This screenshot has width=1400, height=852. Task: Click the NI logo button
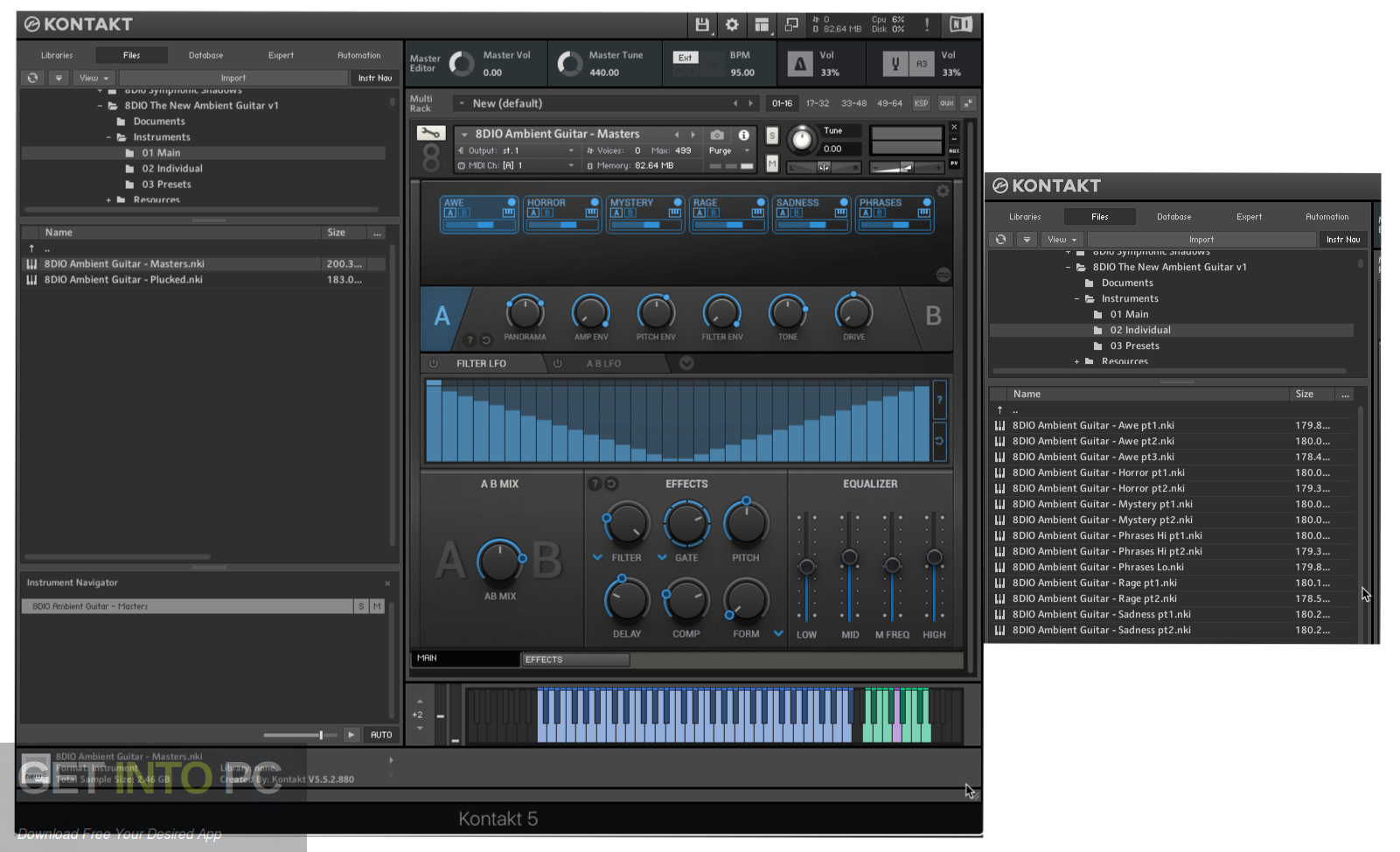[961, 24]
